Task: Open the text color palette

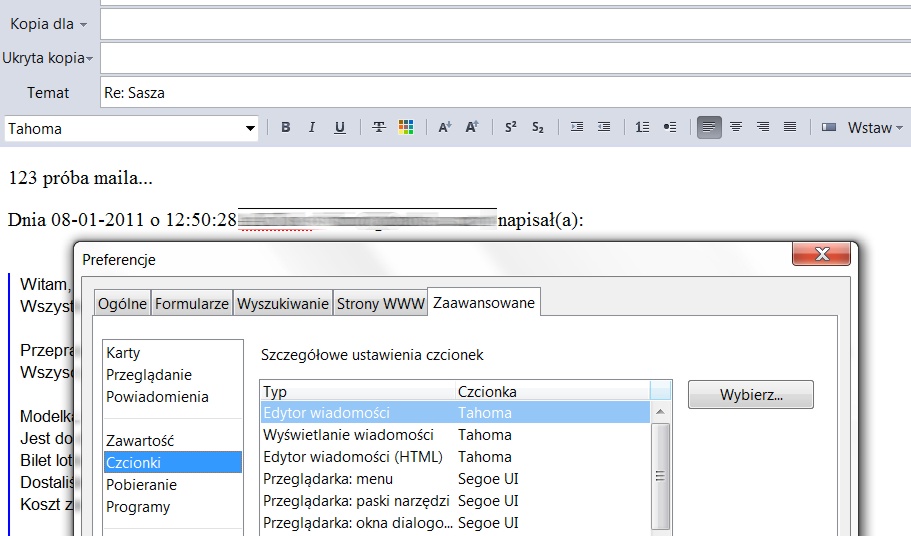Action: (x=406, y=128)
